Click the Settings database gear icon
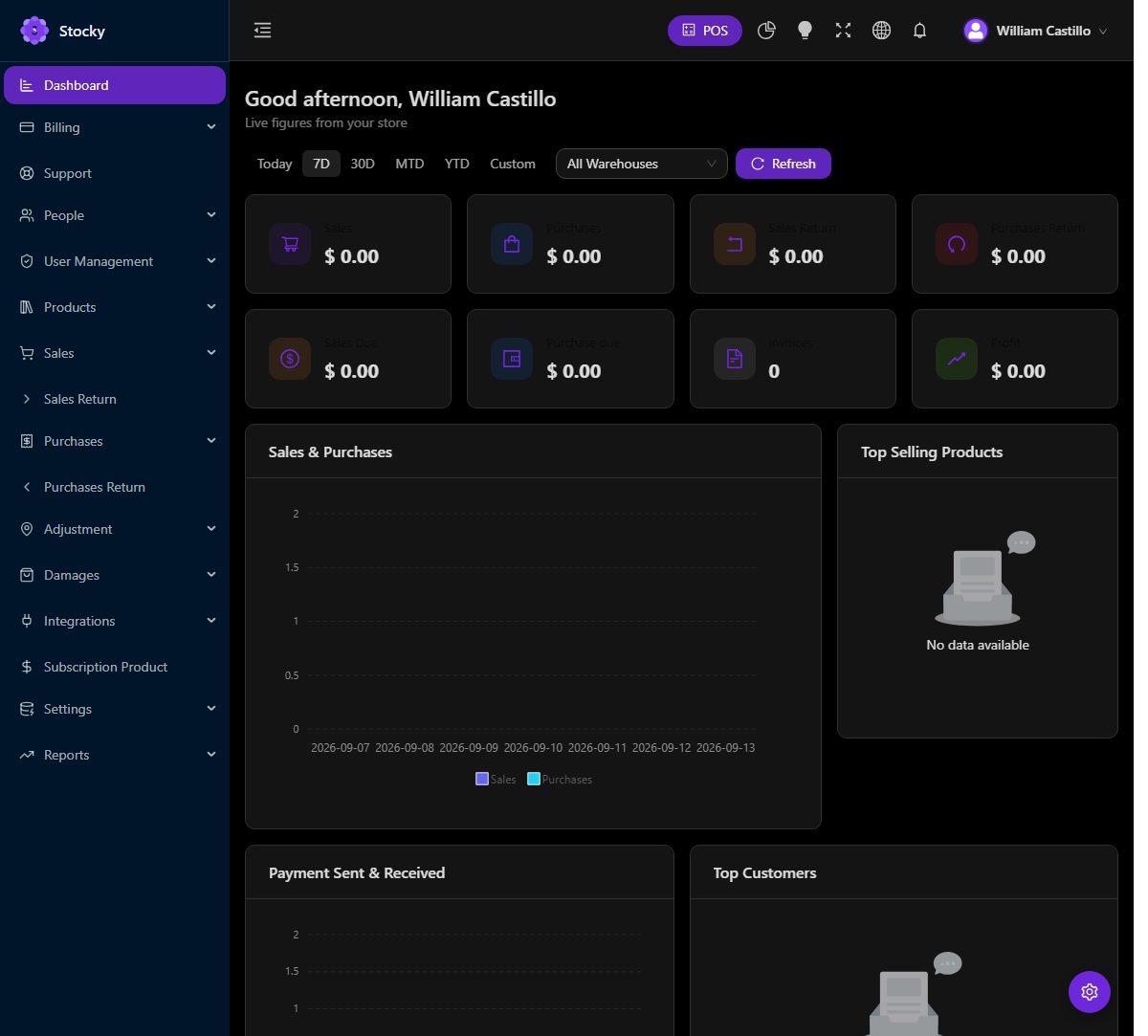1148x1036 pixels. (x=27, y=709)
